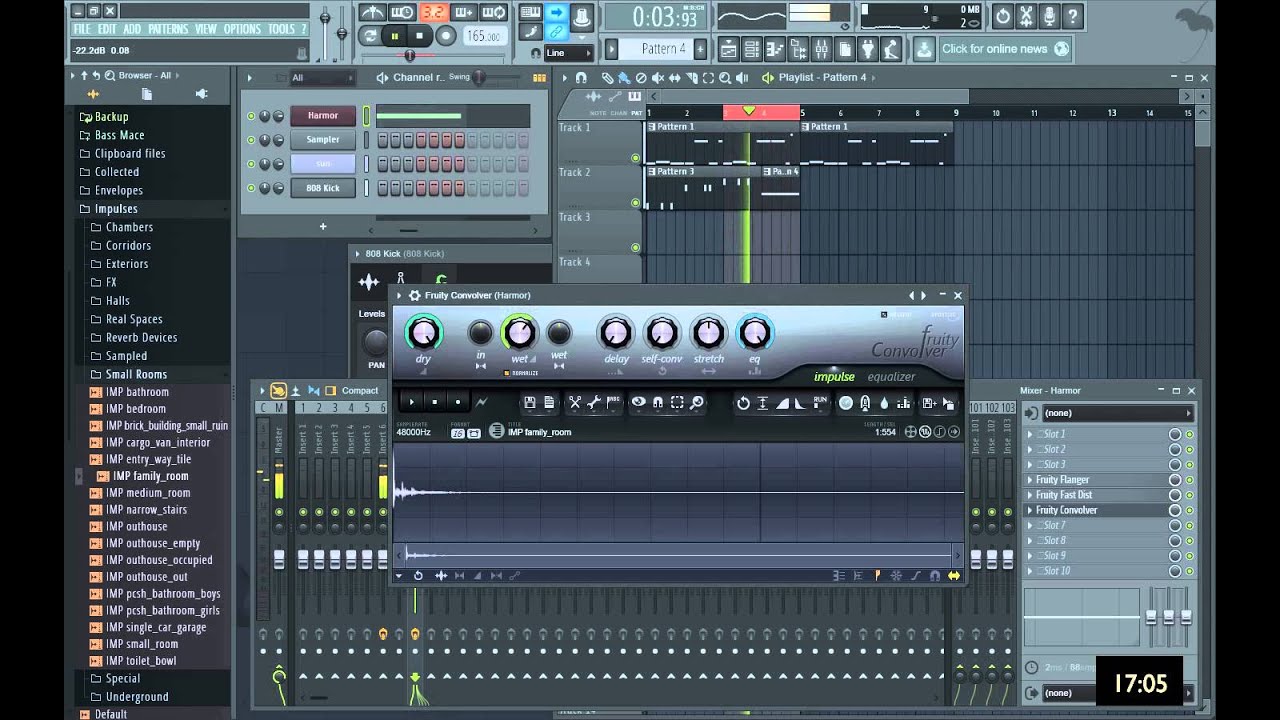Image resolution: width=1280 pixels, height=720 pixels.
Task: Toggle the Sampler channel mute LED
Action: 251,140
